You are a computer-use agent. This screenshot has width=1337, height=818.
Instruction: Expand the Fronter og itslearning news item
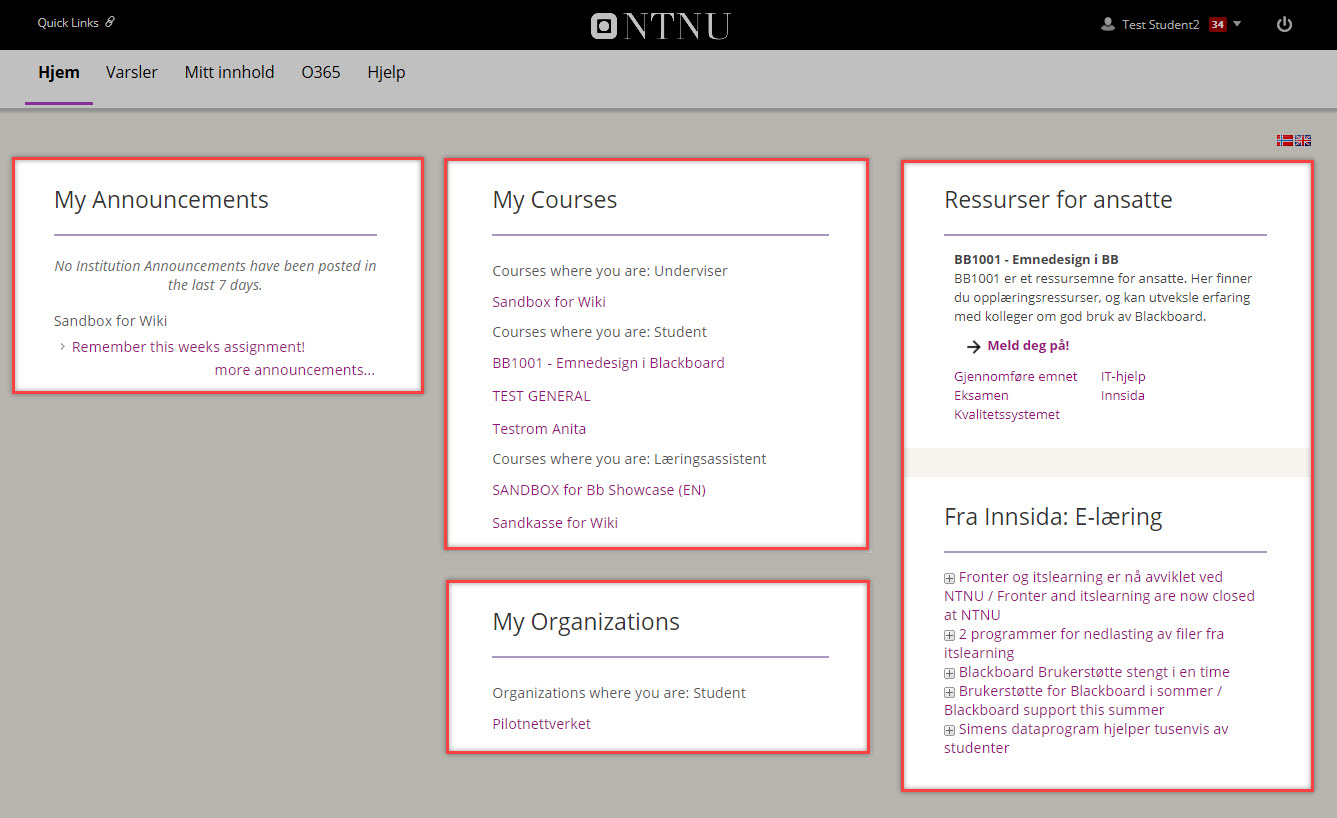point(949,578)
